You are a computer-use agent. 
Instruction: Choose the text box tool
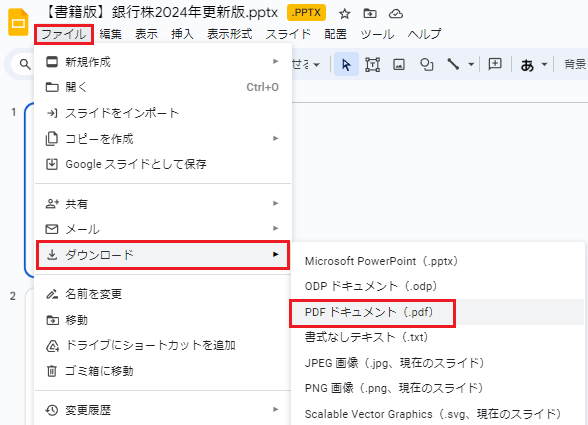pos(372,65)
